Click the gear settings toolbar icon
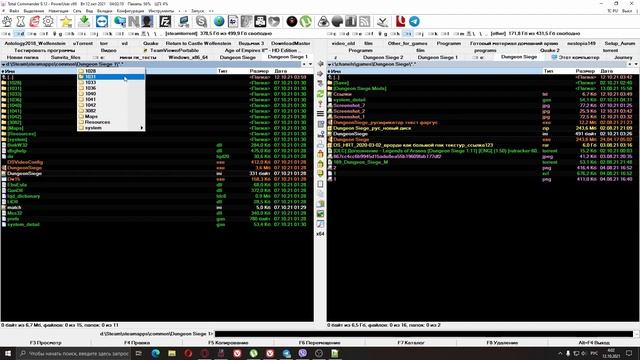The image size is (640, 360). [48, 22]
